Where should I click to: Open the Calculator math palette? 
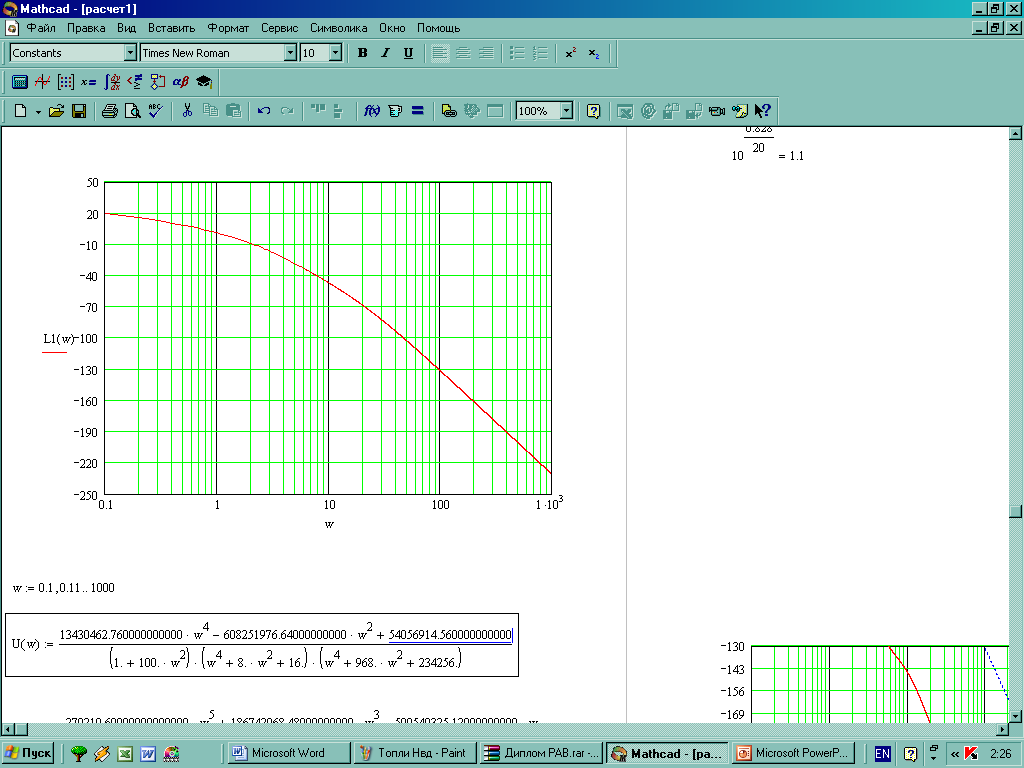[x=20, y=82]
